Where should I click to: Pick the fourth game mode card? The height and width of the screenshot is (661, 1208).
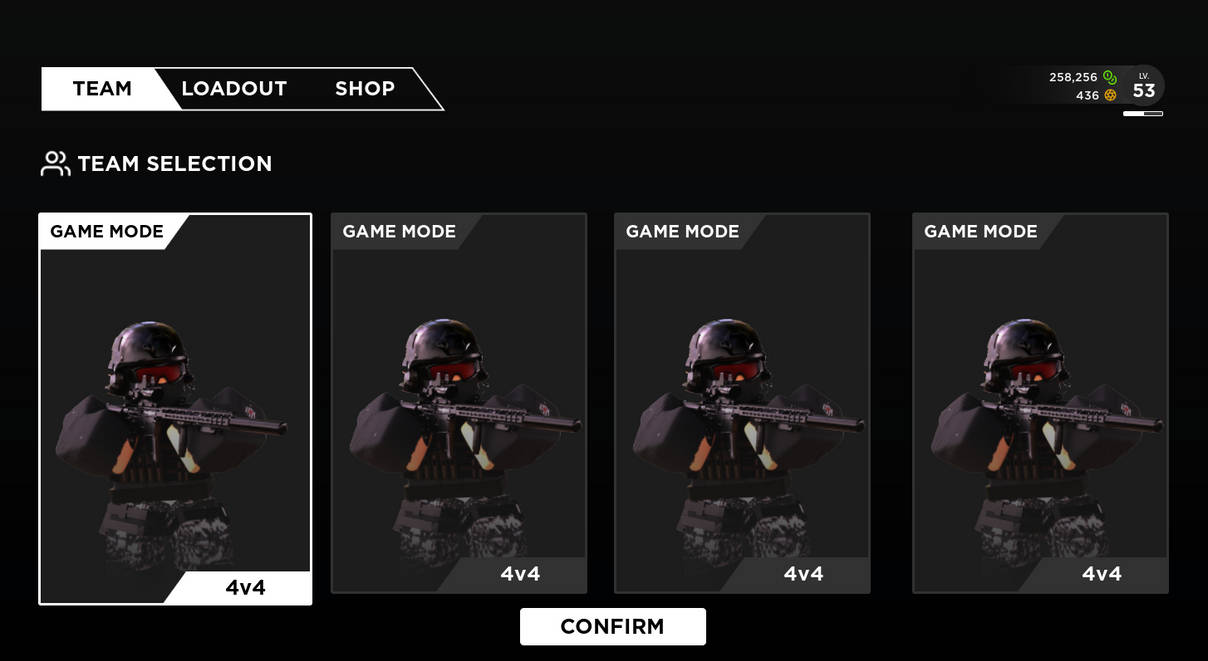pyautogui.click(x=1040, y=403)
